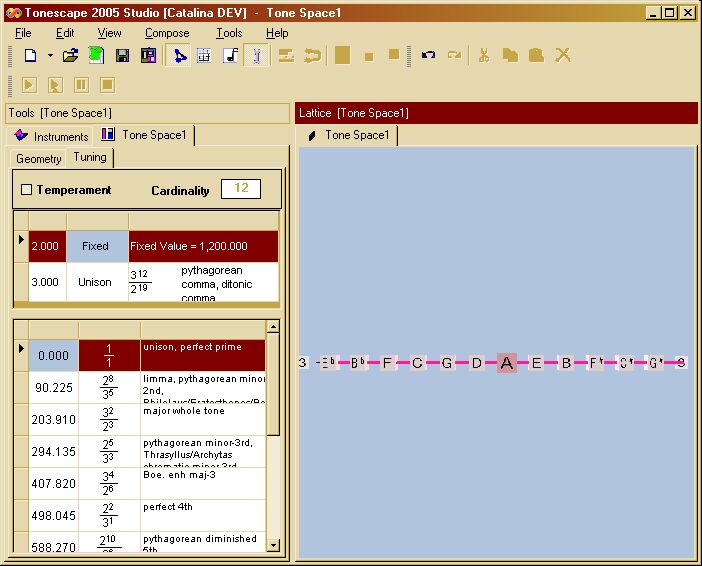Click the interval list scroll down arrow
702x566 pixels.
(x=273, y=545)
